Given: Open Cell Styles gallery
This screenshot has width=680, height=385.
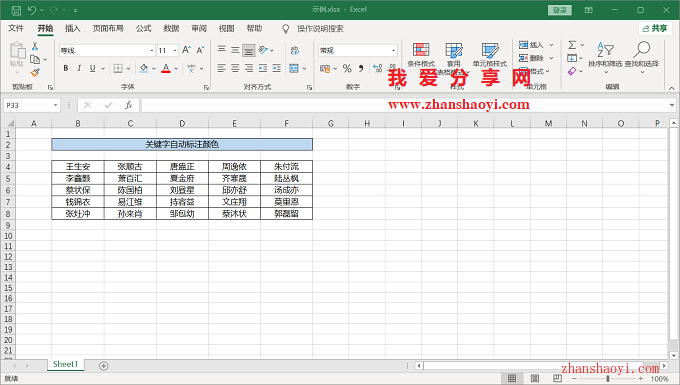Looking at the screenshot, I should coord(490,55).
